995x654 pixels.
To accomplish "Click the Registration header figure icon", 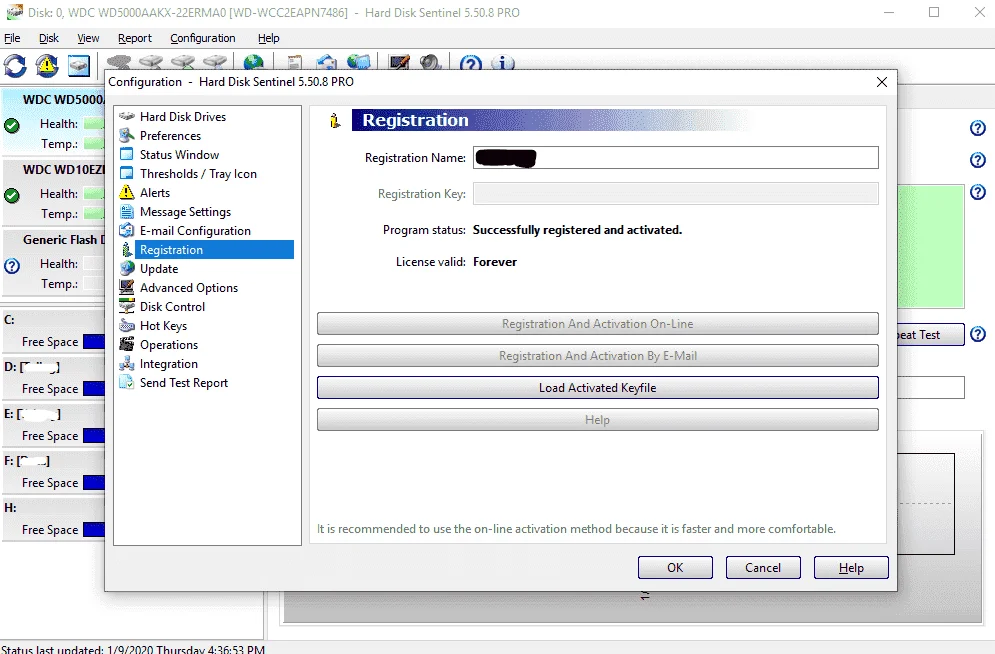I will 335,120.
